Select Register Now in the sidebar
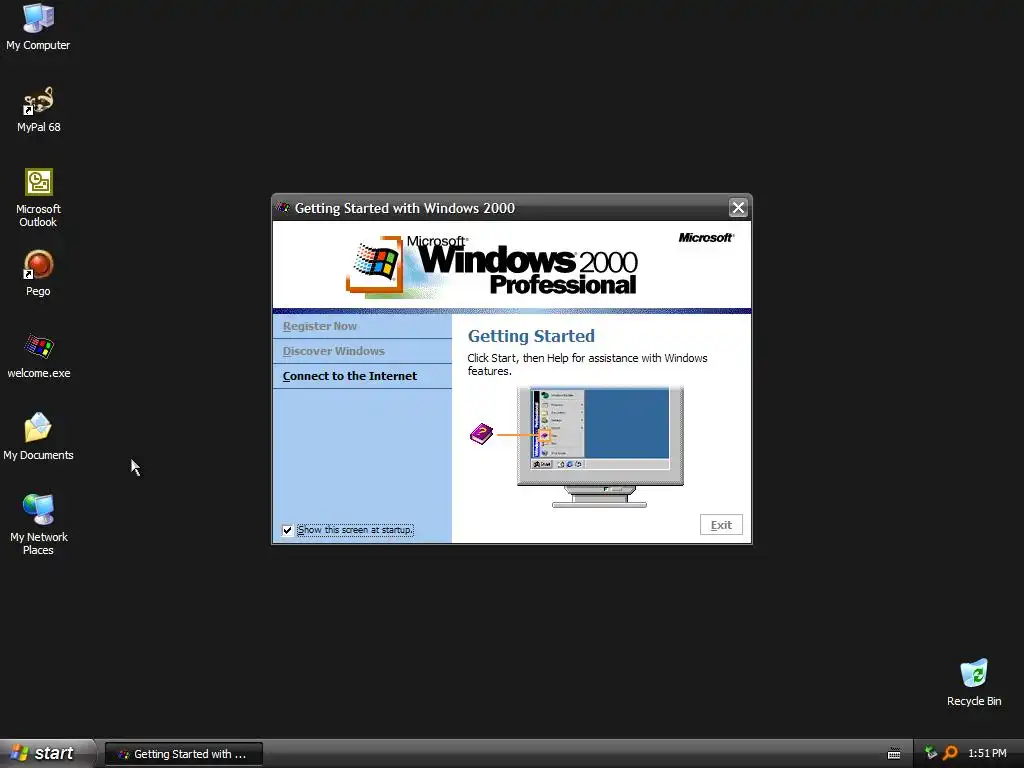Viewport: 1024px width, 768px height. point(362,326)
